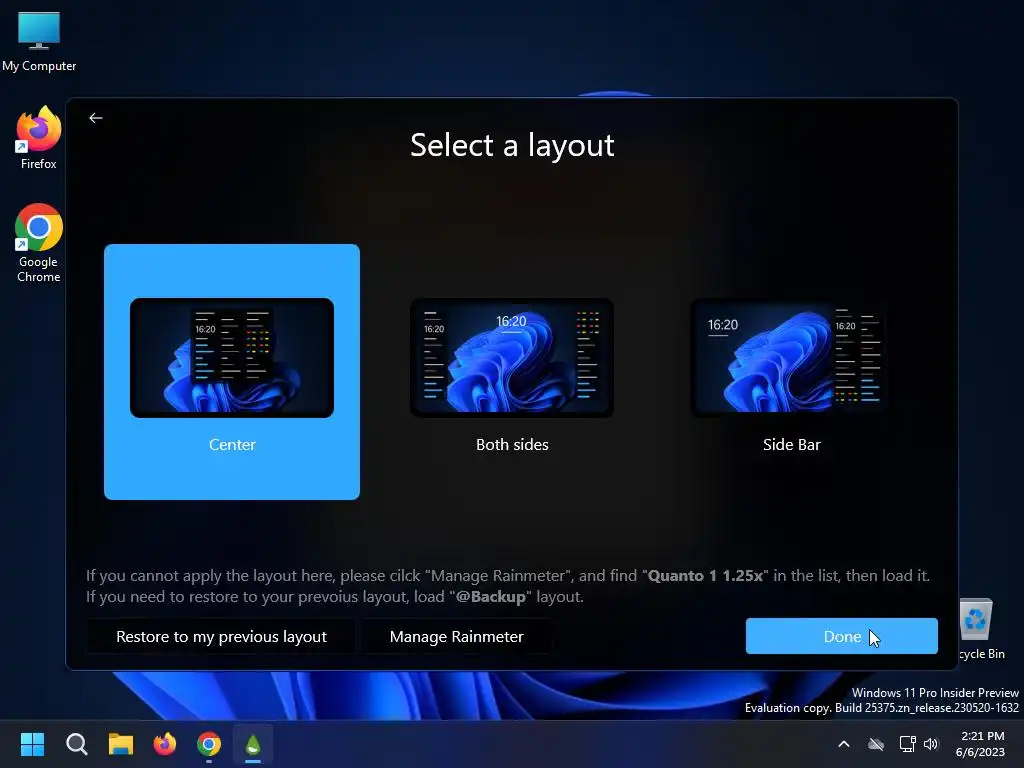Image resolution: width=1024 pixels, height=768 pixels.
Task: Click the Both sides label
Action: click(x=512, y=445)
